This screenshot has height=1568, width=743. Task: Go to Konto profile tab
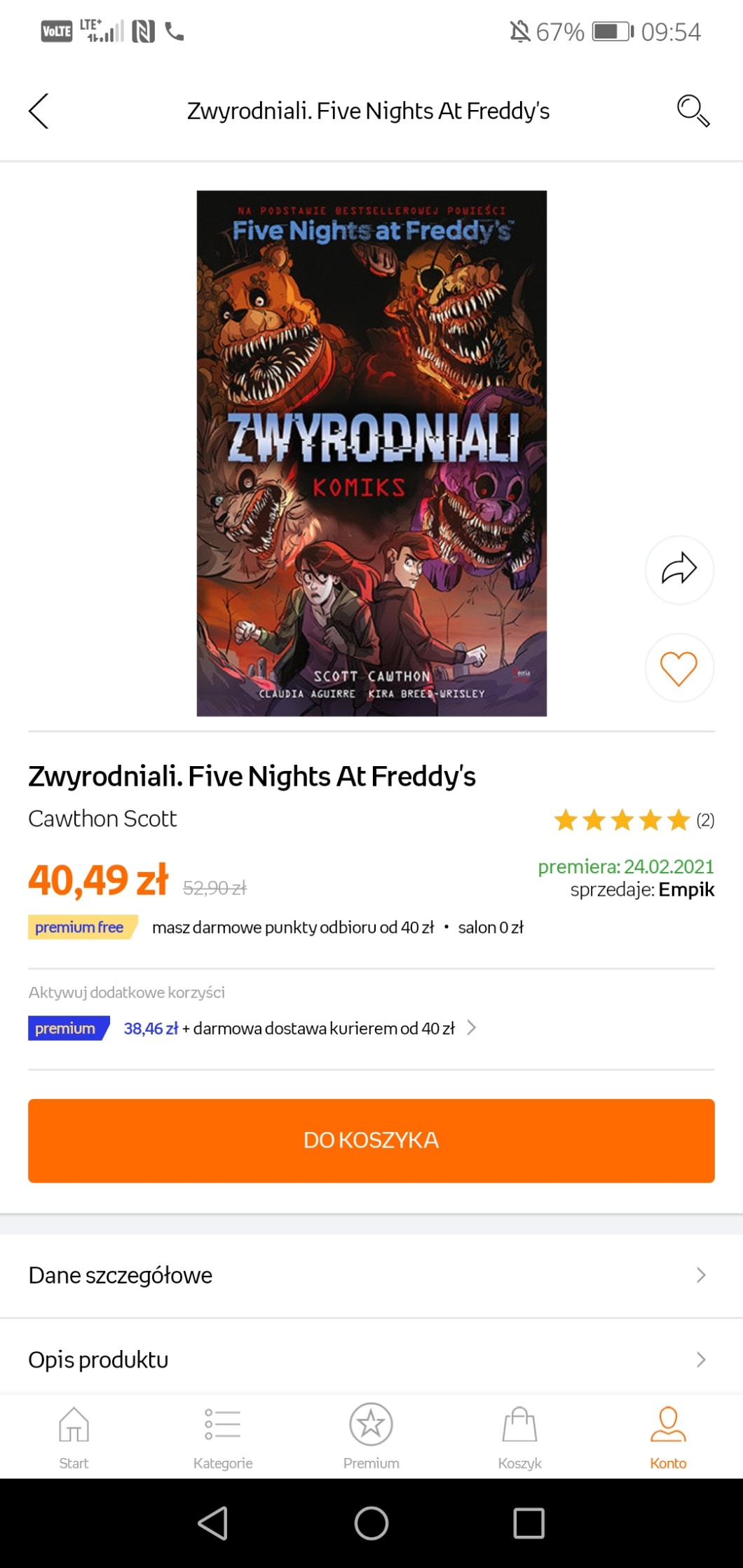[x=668, y=1437]
